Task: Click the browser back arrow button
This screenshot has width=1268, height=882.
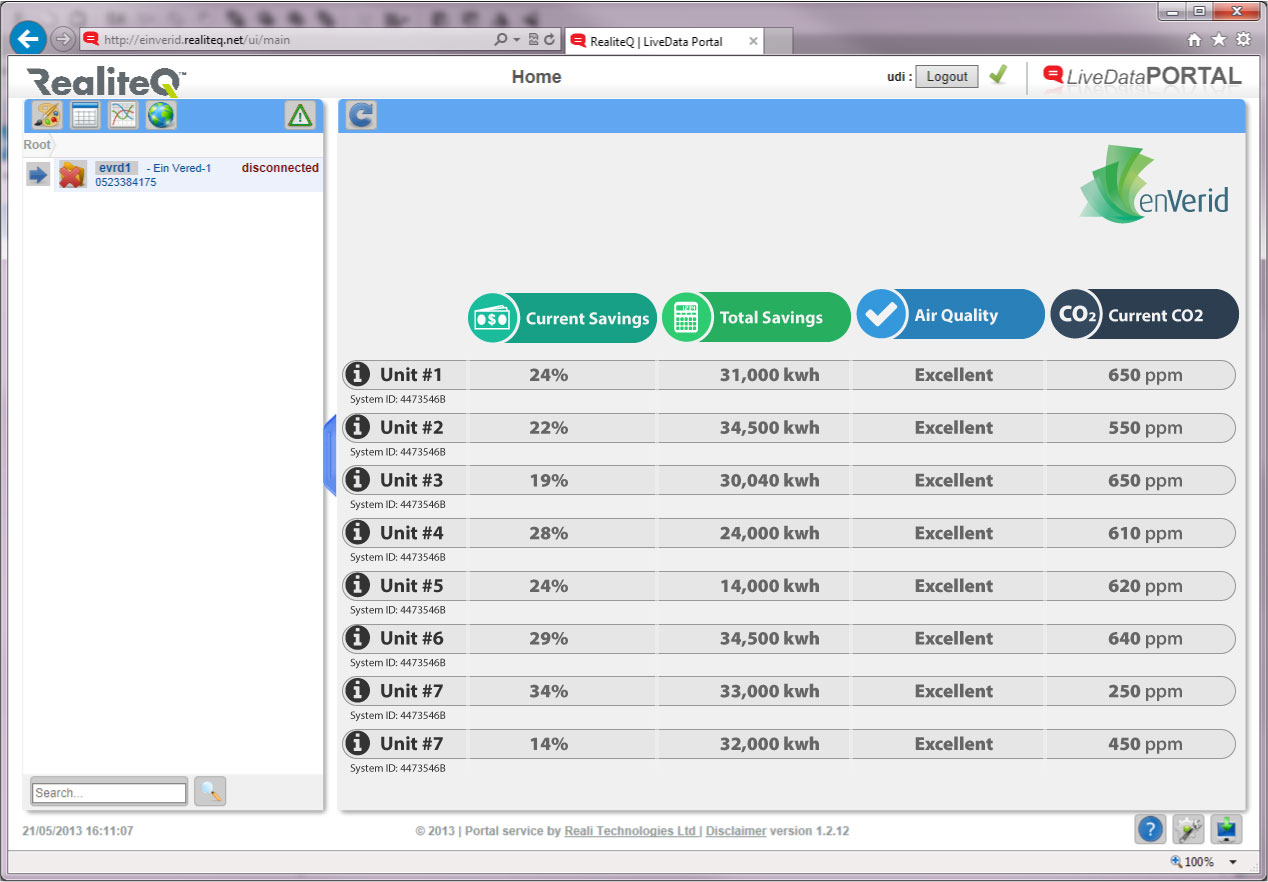Action: tap(29, 39)
